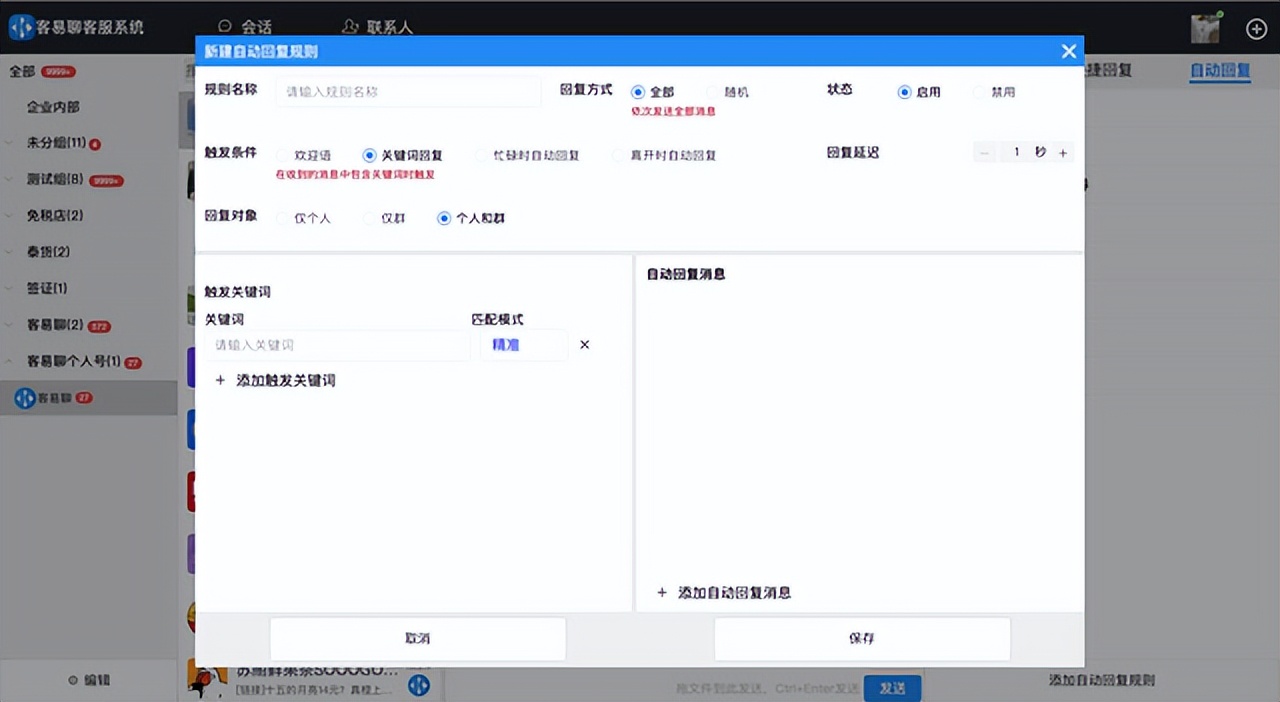
Task: Click the 规则名称 input field
Action: pos(408,91)
